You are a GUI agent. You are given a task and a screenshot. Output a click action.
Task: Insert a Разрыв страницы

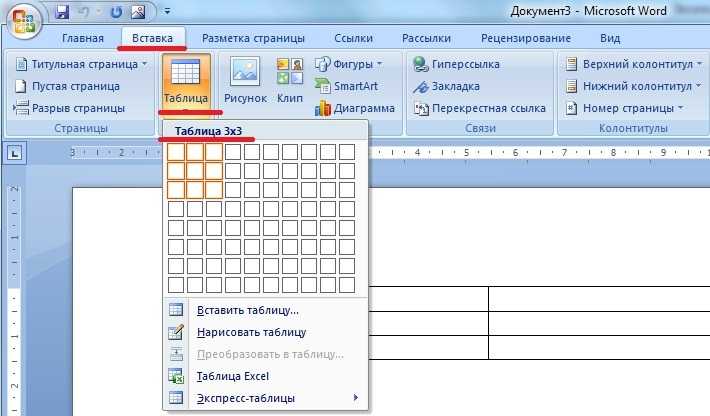click(69, 108)
